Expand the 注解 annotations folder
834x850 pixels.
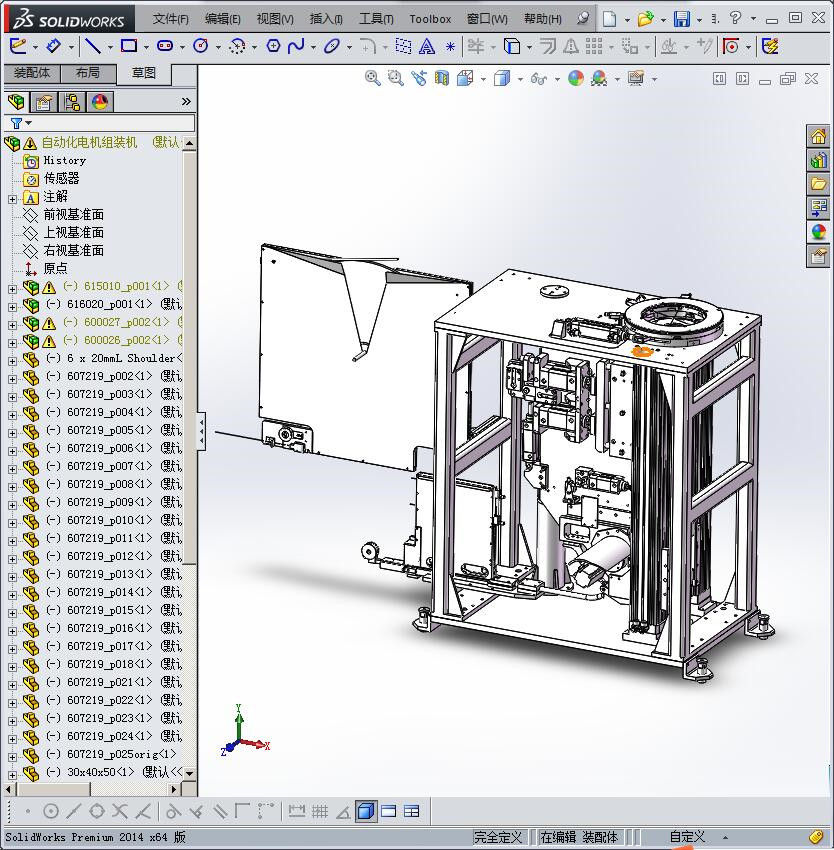pos(12,197)
